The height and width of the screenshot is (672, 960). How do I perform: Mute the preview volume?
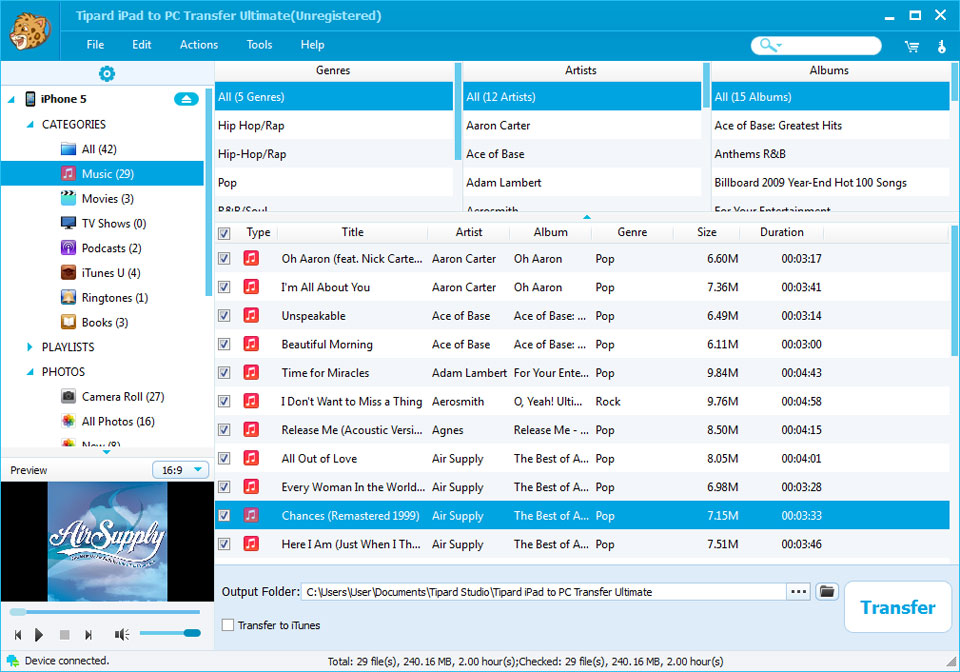121,635
